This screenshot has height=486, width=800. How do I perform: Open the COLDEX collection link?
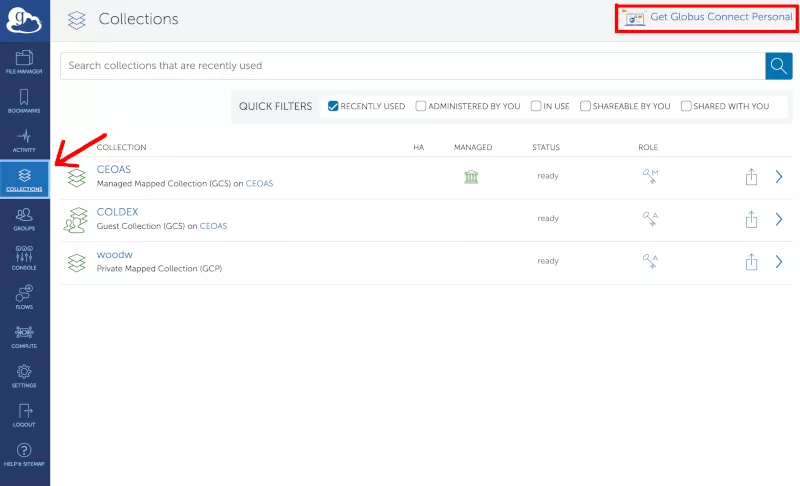(117, 212)
